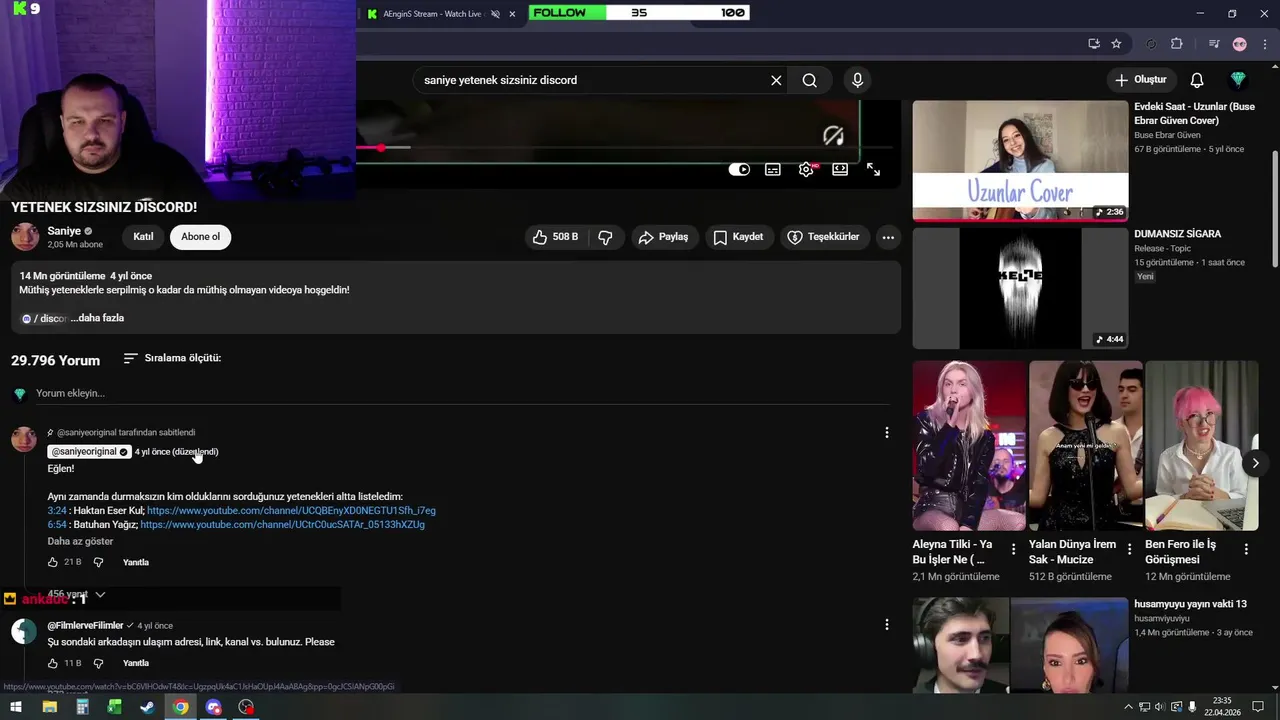The width and height of the screenshot is (1280, 720).
Task: Open the Paylaş share button
Action: tap(663, 237)
